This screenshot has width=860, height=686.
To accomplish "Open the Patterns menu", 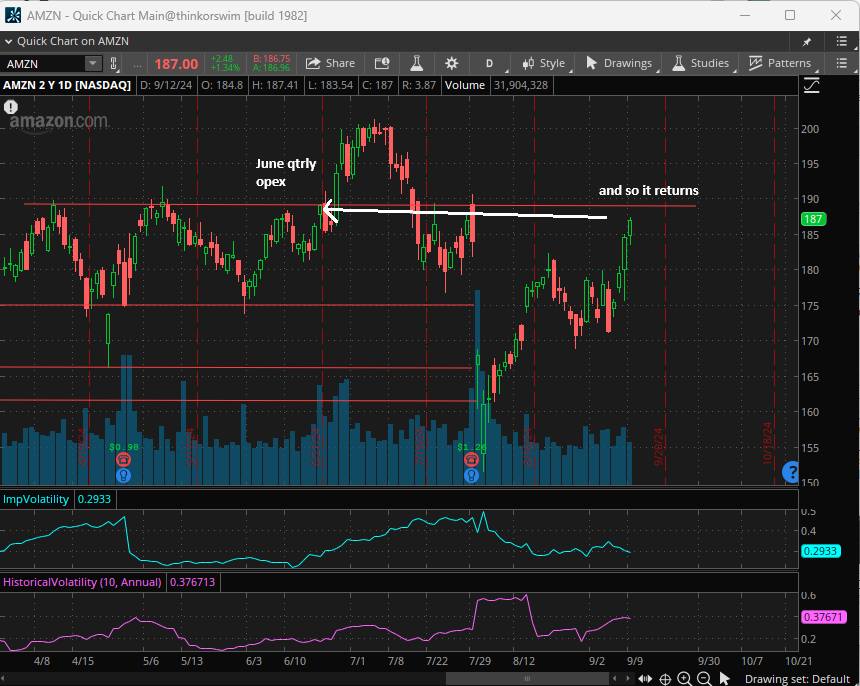I will point(779,63).
